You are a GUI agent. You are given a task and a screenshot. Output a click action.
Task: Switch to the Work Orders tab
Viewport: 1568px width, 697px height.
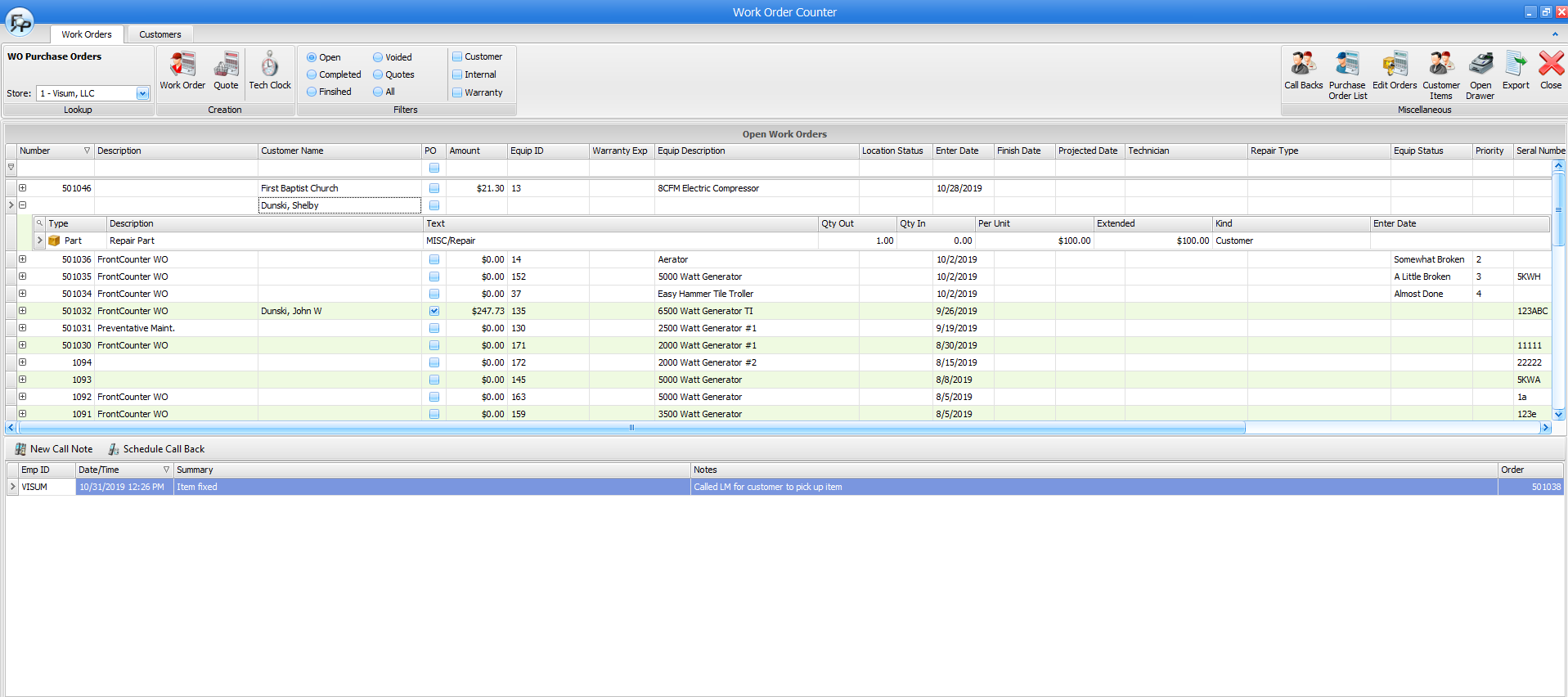[87, 34]
